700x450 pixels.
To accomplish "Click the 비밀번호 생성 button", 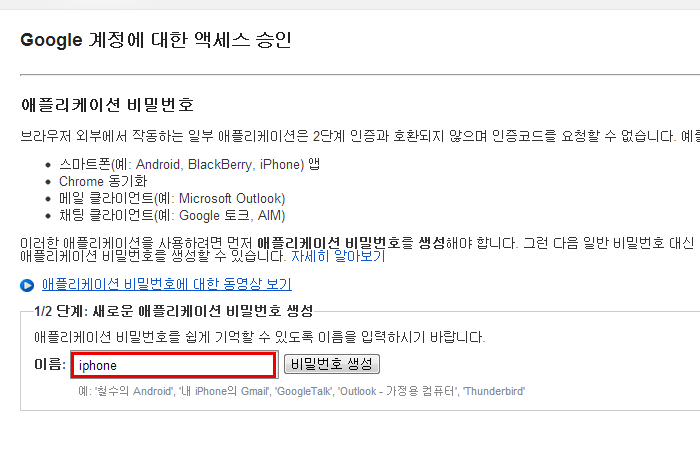I will (332, 364).
